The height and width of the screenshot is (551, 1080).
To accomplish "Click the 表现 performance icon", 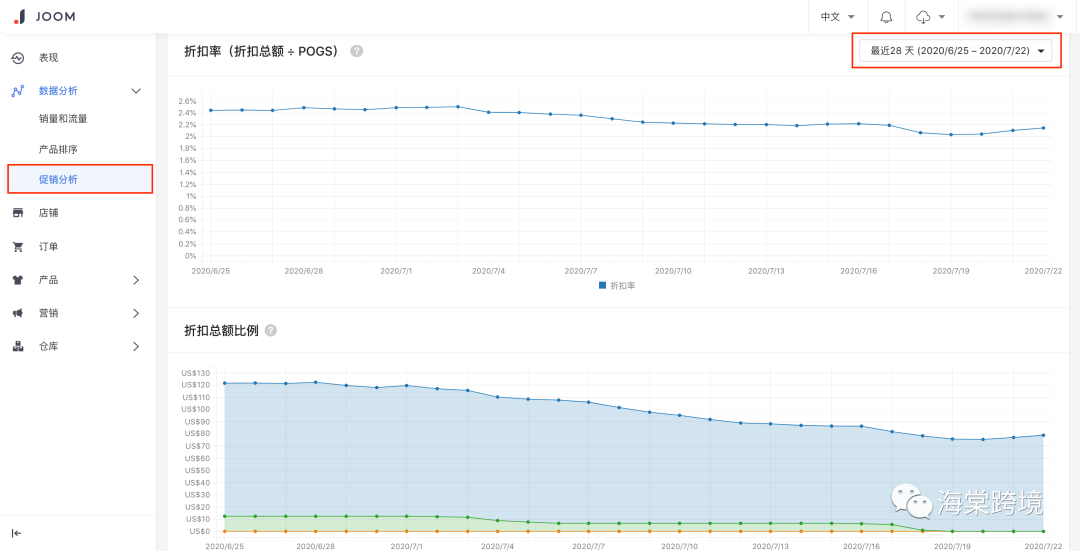I will 19,58.
